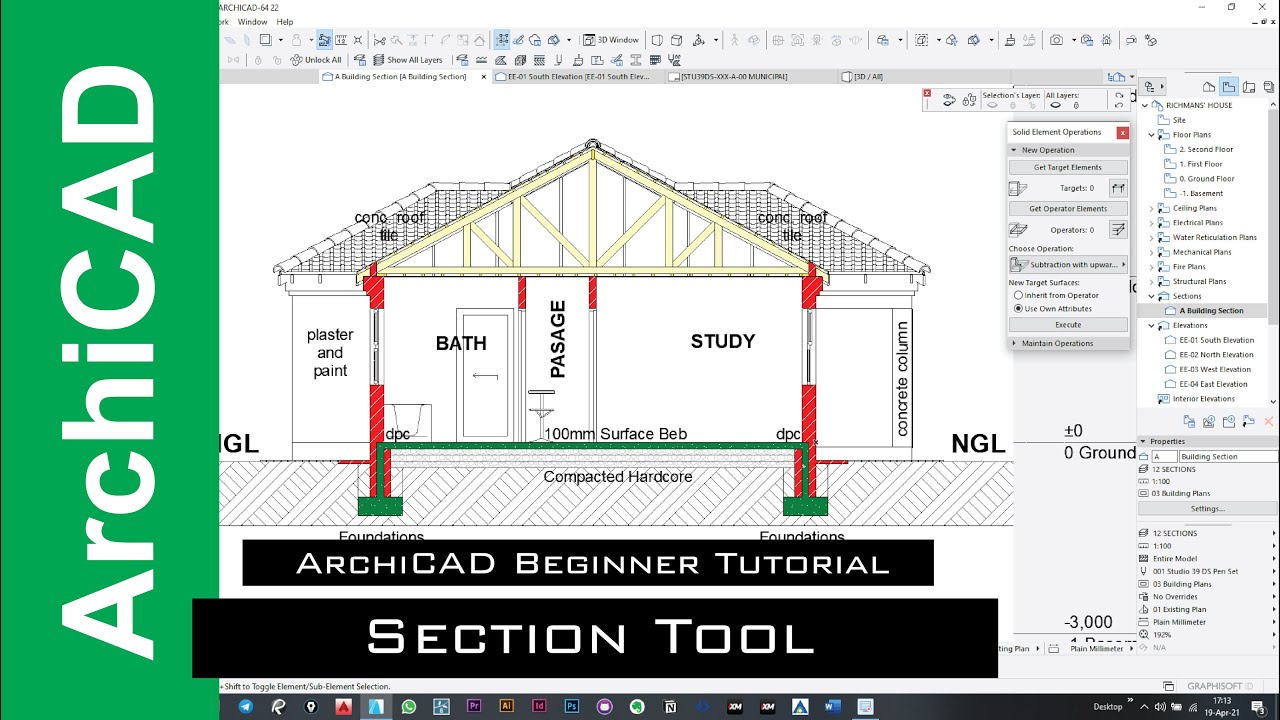This screenshot has height=720, width=1280.
Task: Click the red delete X icon in Navigator
Action: (x=1269, y=422)
